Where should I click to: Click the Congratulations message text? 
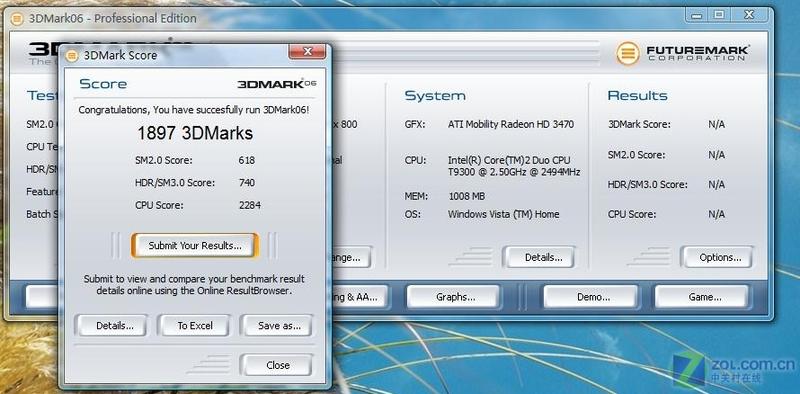point(194,110)
